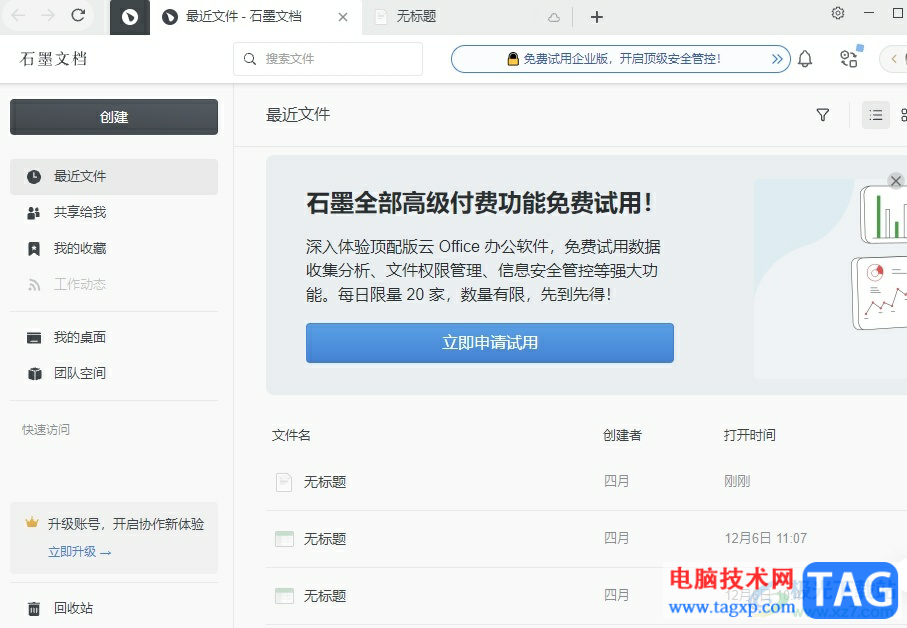Open 我的收藏 in the sidebar

[114, 249]
